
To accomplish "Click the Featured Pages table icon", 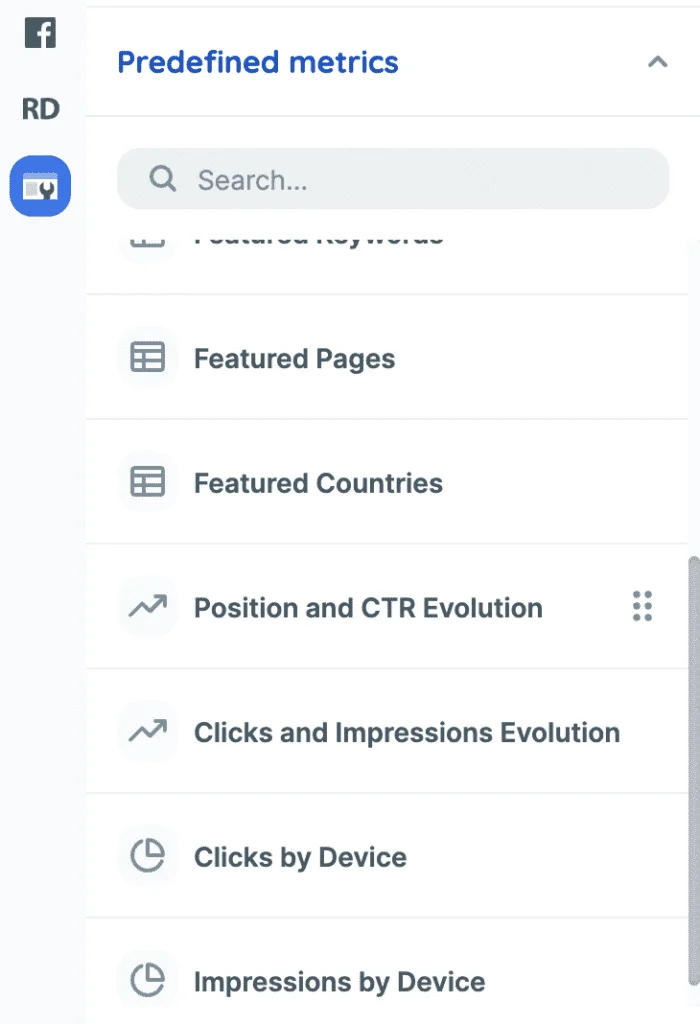I will tap(148, 358).
